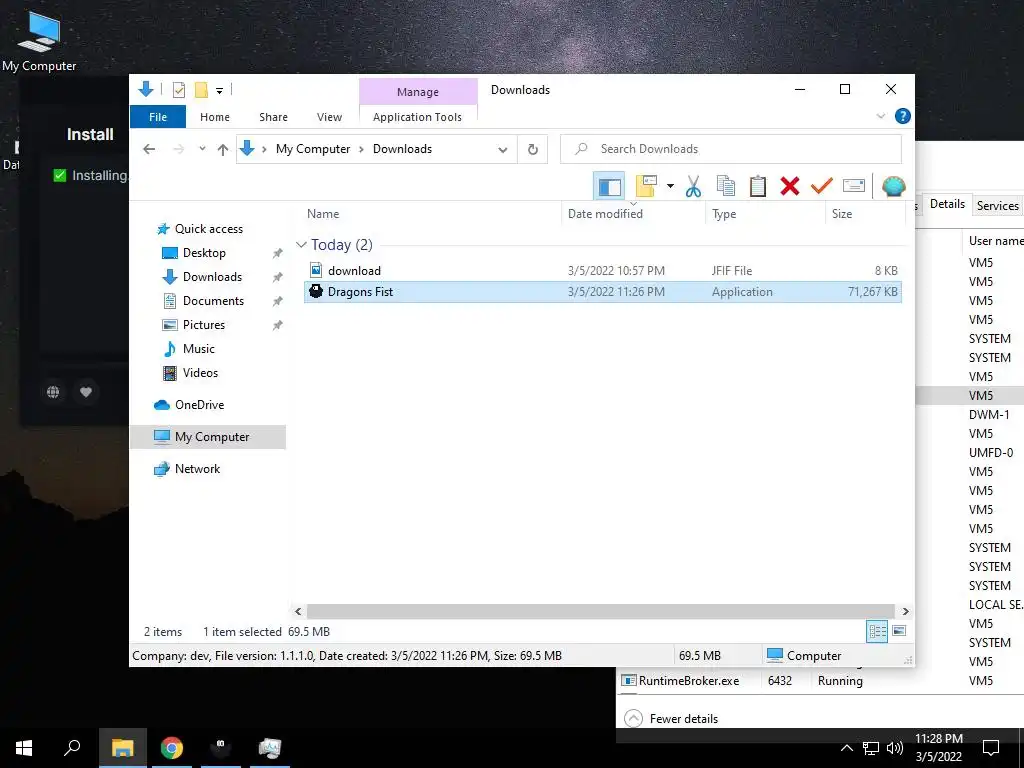Click the New folder icon in the Quick Access Toolbar
Viewport: 1024px width, 768px height.
201,90
